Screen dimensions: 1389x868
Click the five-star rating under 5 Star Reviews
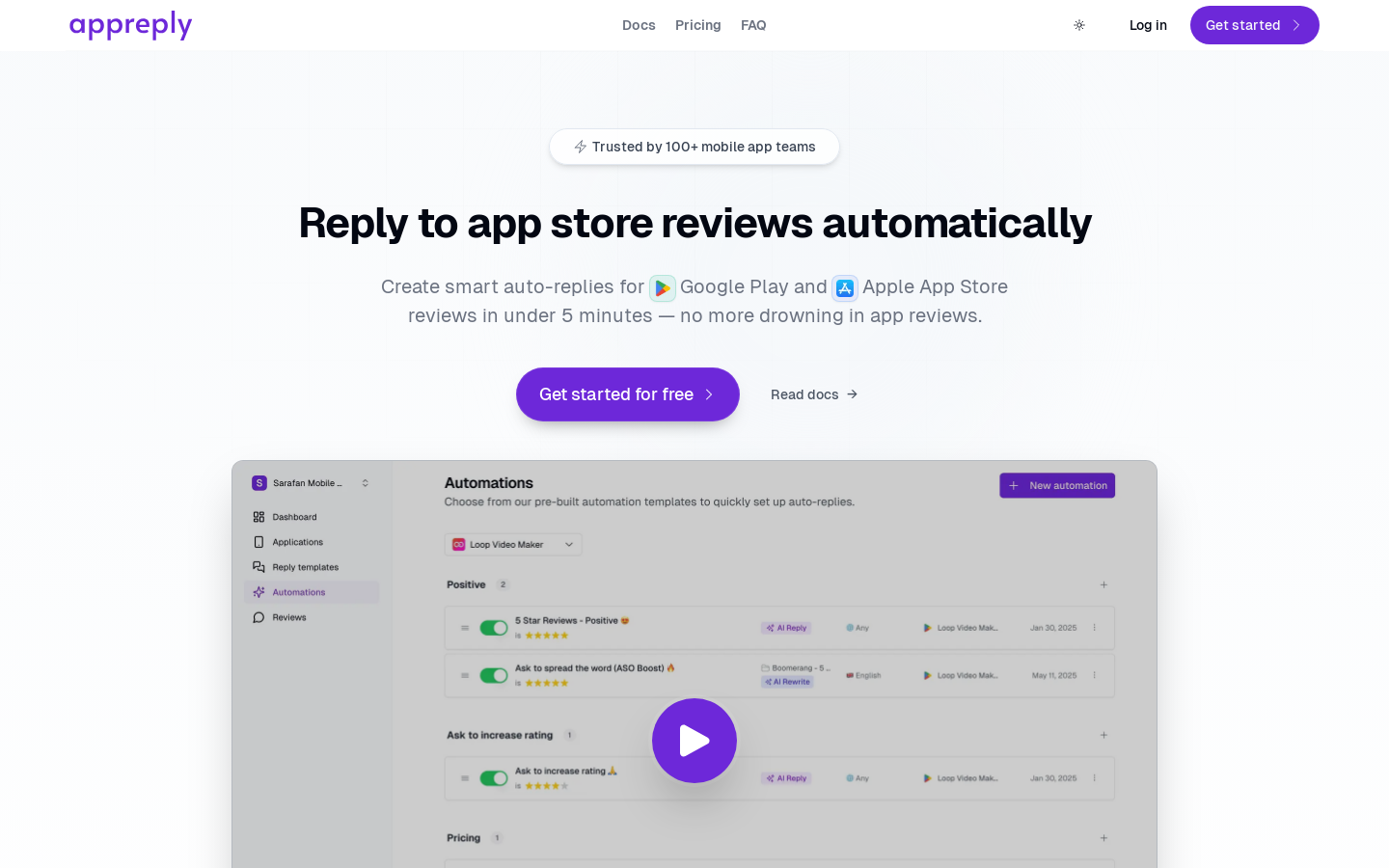(546, 636)
